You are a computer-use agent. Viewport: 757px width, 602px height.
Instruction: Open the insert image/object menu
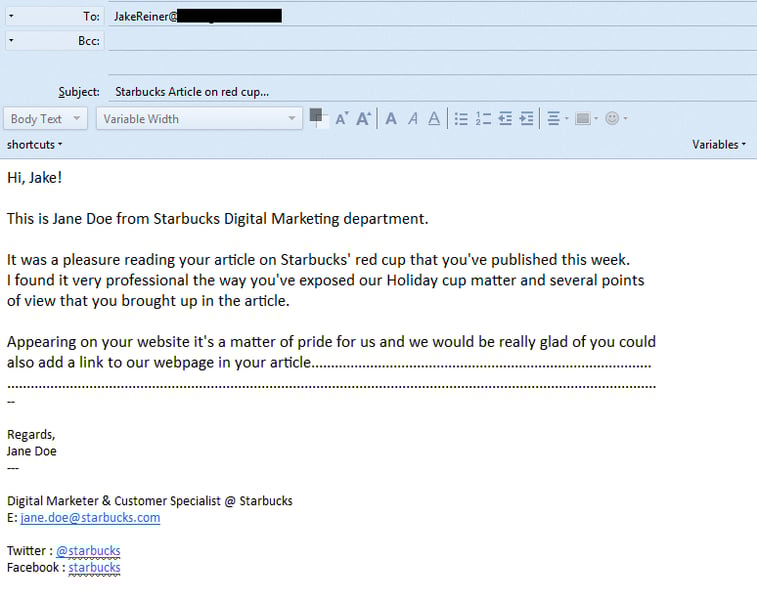[587, 119]
